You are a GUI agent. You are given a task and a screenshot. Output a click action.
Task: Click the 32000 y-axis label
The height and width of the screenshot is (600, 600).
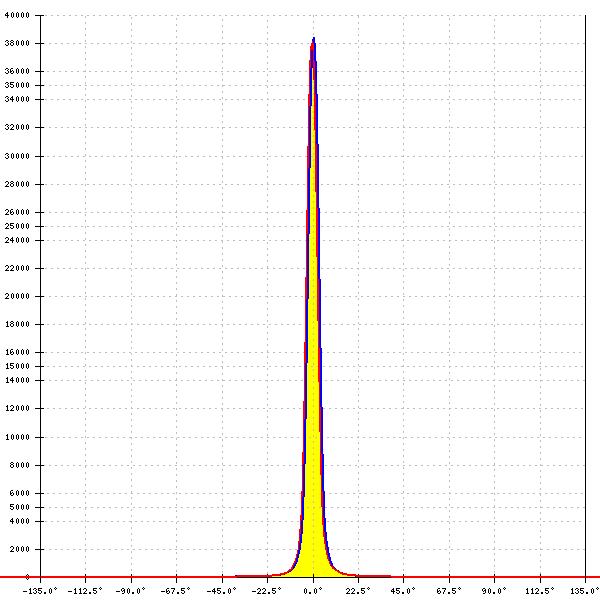click(x=17, y=127)
